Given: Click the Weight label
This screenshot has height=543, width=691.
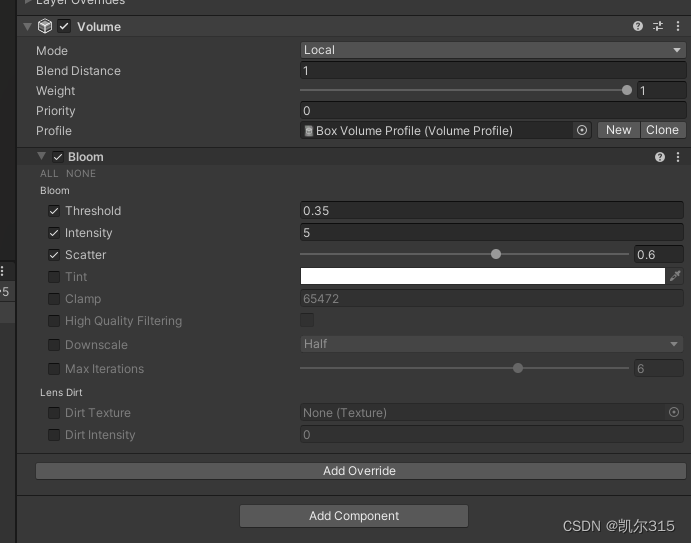Looking at the screenshot, I should pos(56,91).
